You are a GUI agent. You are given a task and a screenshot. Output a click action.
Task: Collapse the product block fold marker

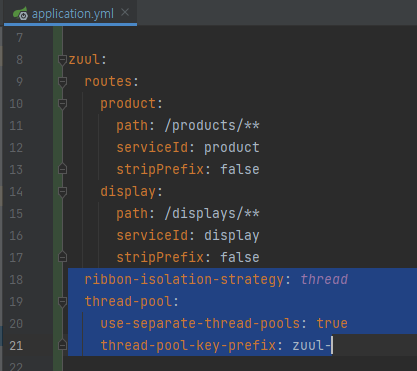point(62,104)
